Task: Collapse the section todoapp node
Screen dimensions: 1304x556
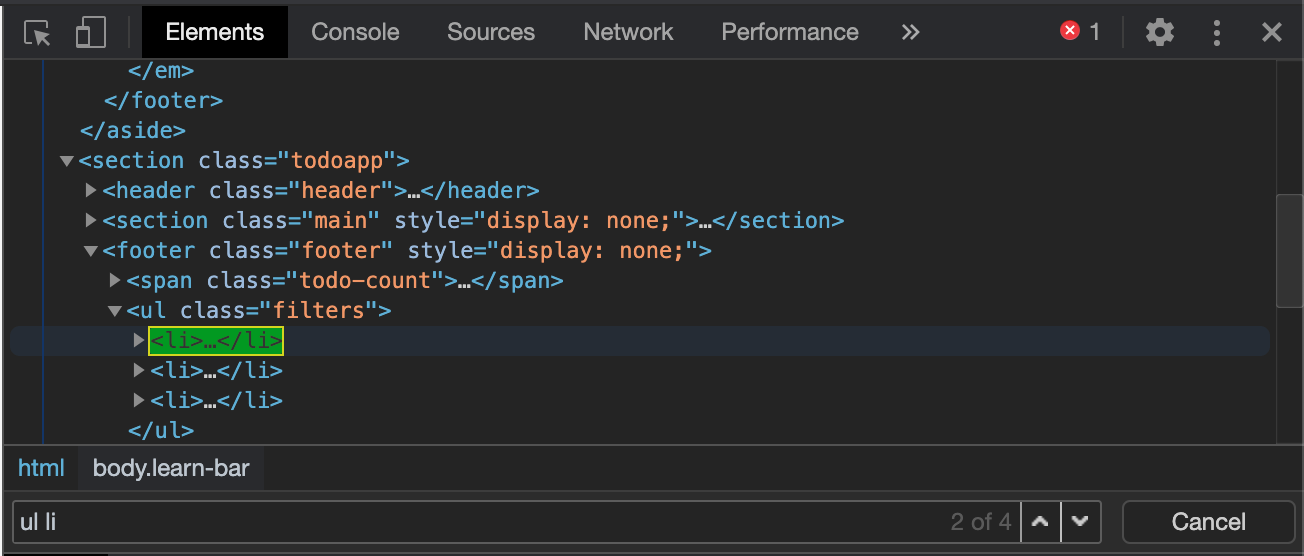Action: click(x=67, y=160)
